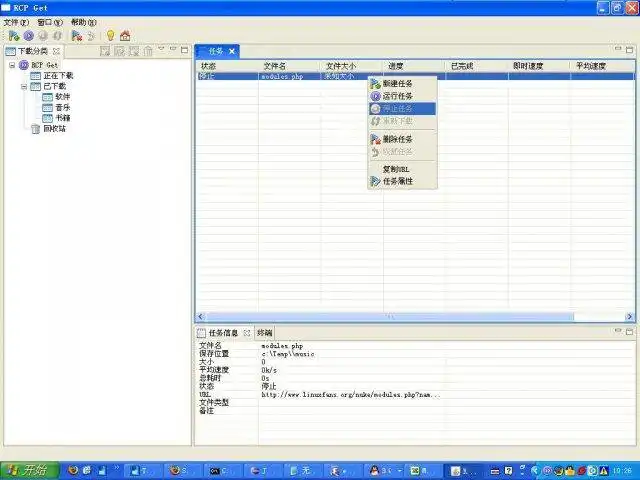This screenshot has height=480, width=640.
Task: Maximize the 下载分类 panel
Action: click(x=184, y=50)
